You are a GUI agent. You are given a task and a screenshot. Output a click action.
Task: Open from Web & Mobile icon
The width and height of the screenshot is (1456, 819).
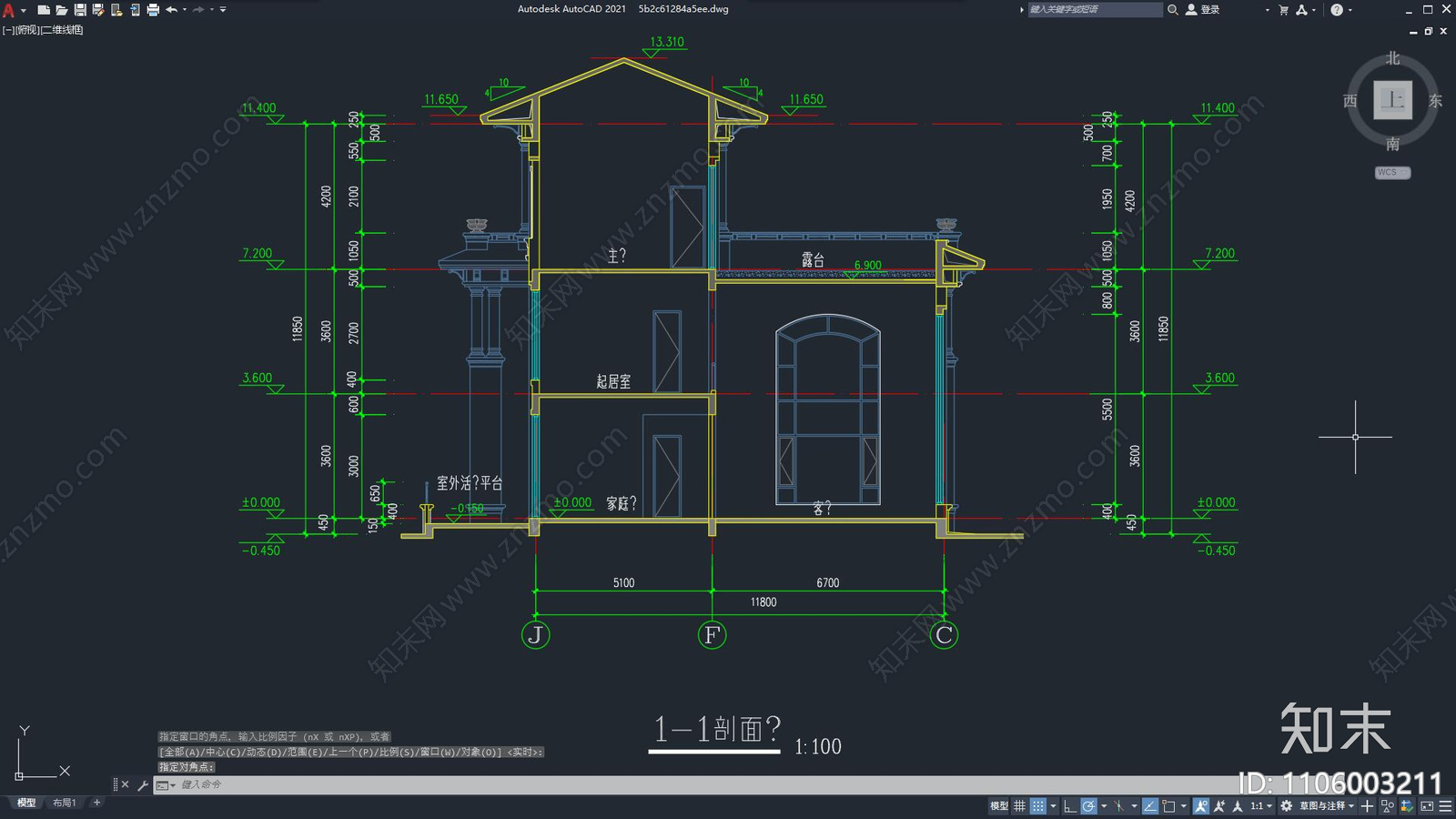pos(116,10)
